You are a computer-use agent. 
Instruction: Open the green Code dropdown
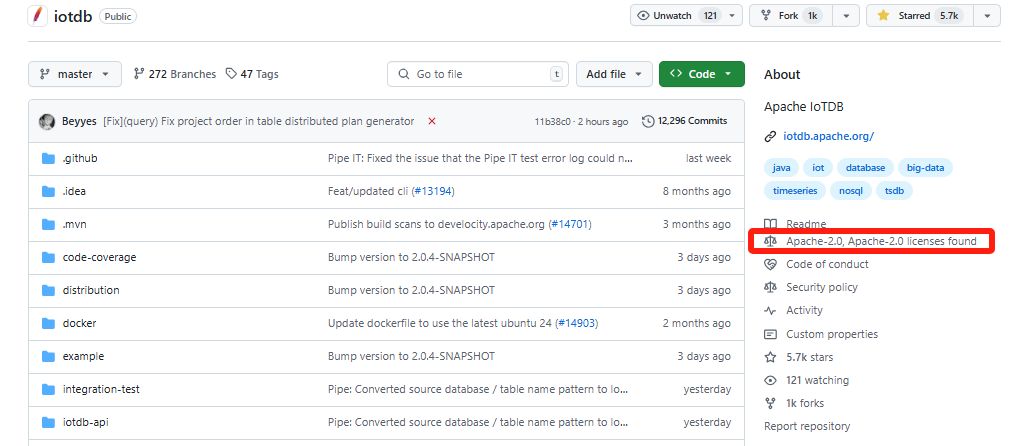point(702,74)
